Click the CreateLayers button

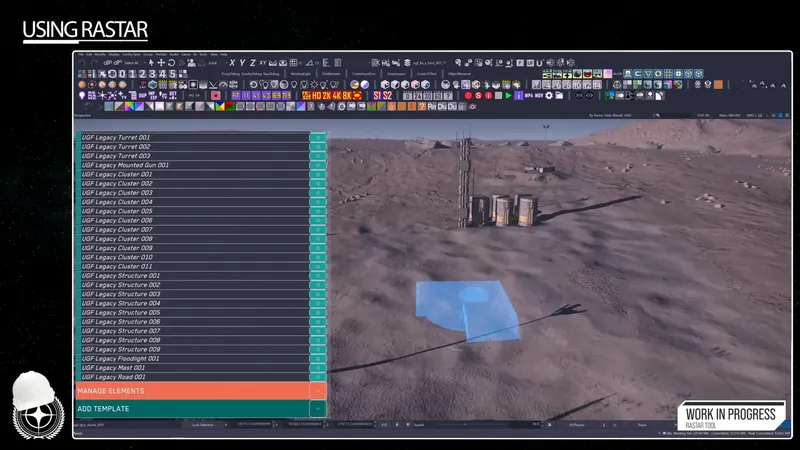click(x=396, y=74)
